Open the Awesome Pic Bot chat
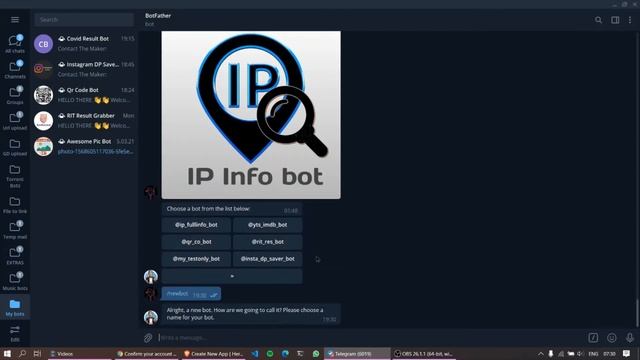Screen dimensions: 640x360 [x=84, y=146]
